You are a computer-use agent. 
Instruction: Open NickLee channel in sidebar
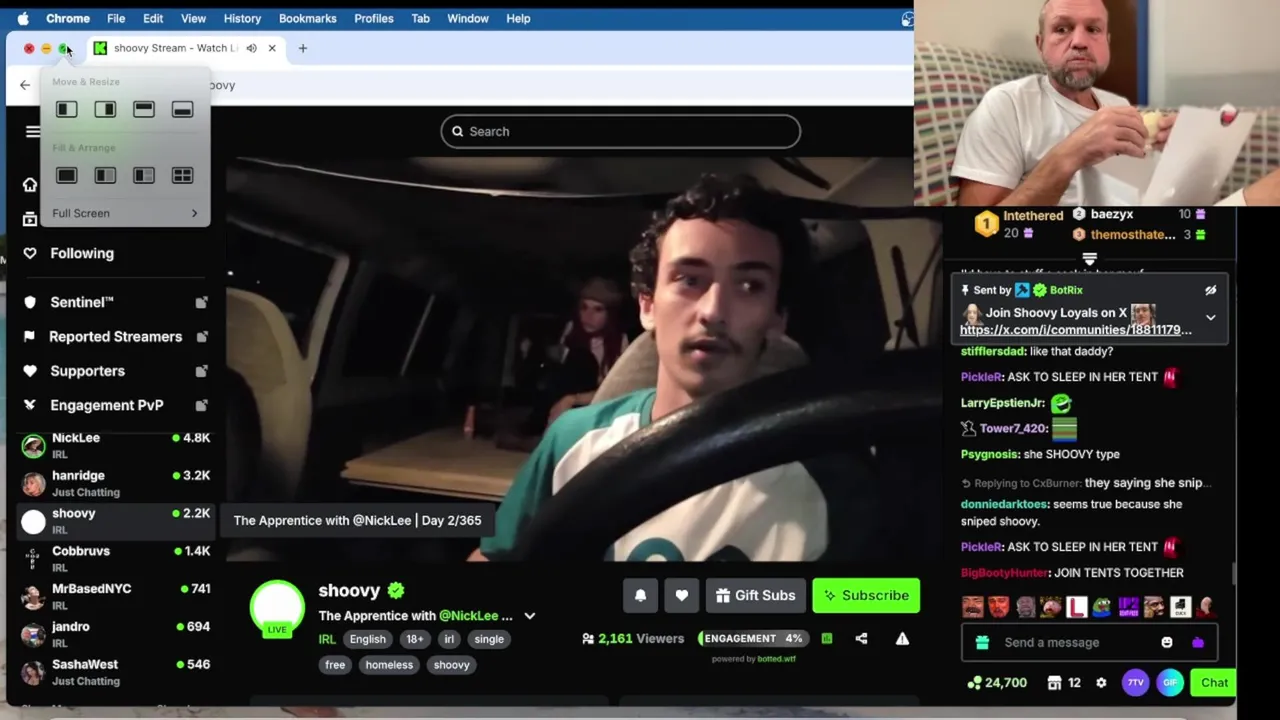(115, 445)
